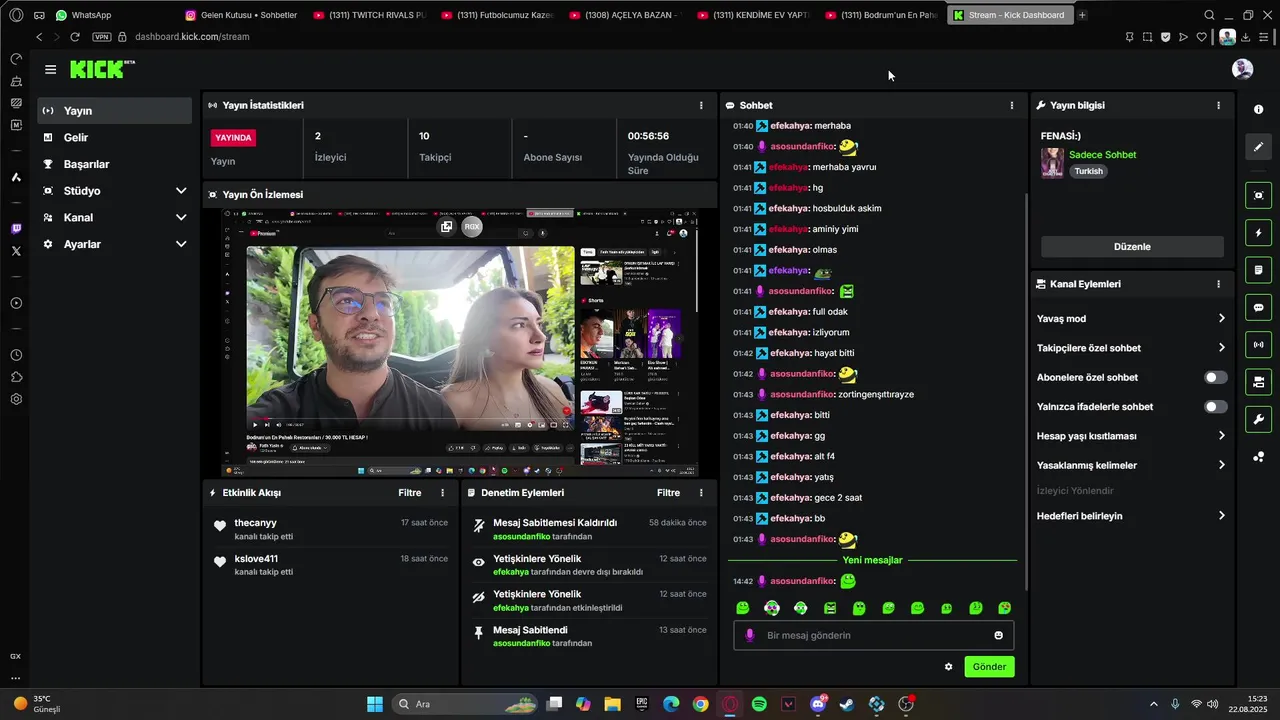The height and width of the screenshot is (720, 1280).
Task: Click the purple microphone icon in message box
Action: point(750,636)
